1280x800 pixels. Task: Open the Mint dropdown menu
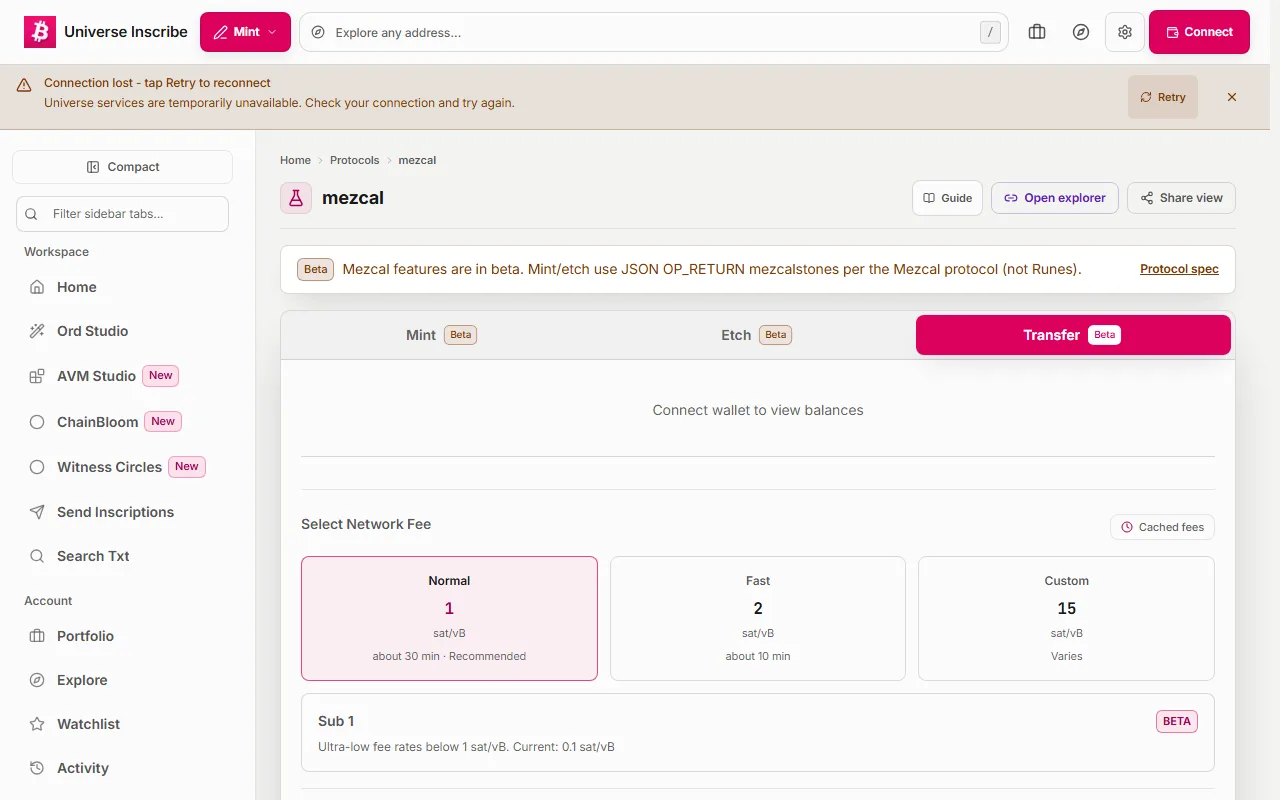(x=245, y=32)
